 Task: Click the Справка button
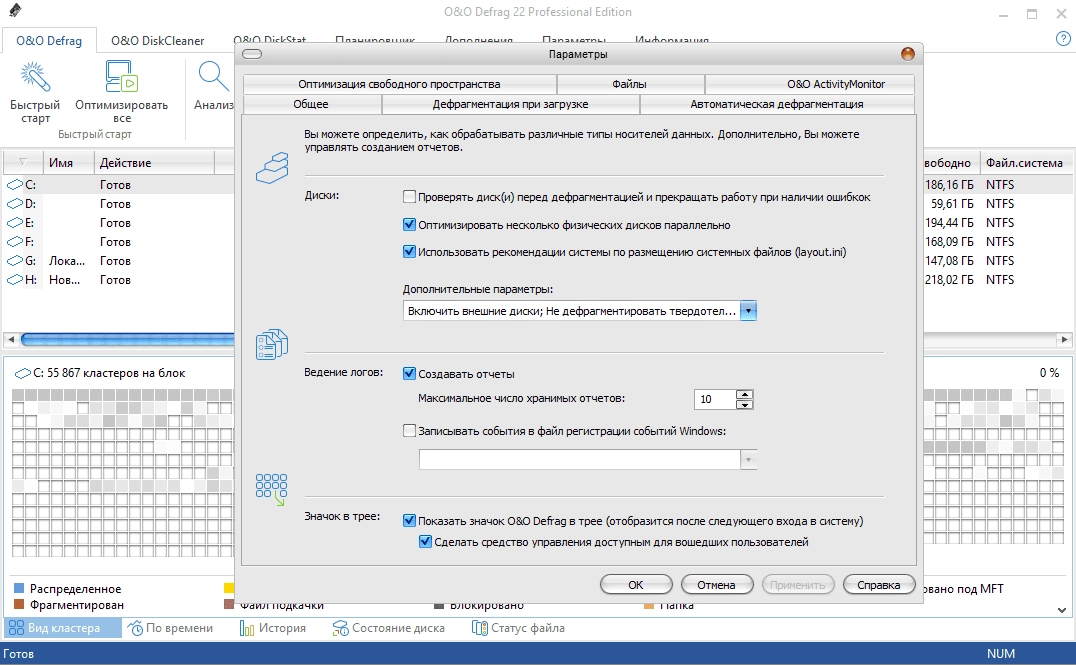879,585
